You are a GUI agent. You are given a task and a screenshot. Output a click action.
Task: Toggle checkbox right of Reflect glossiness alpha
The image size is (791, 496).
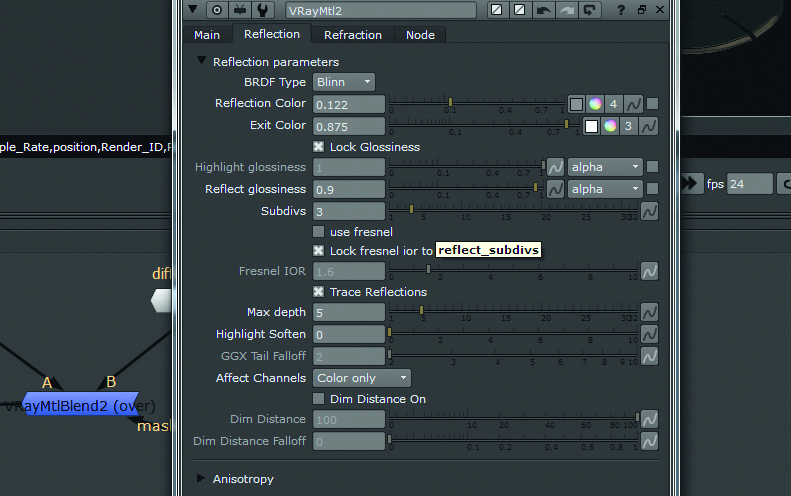(652, 189)
